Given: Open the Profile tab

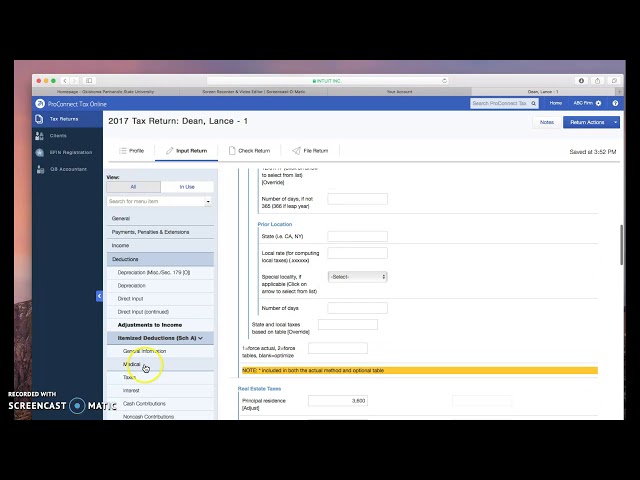Looking at the screenshot, I should (x=131, y=151).
